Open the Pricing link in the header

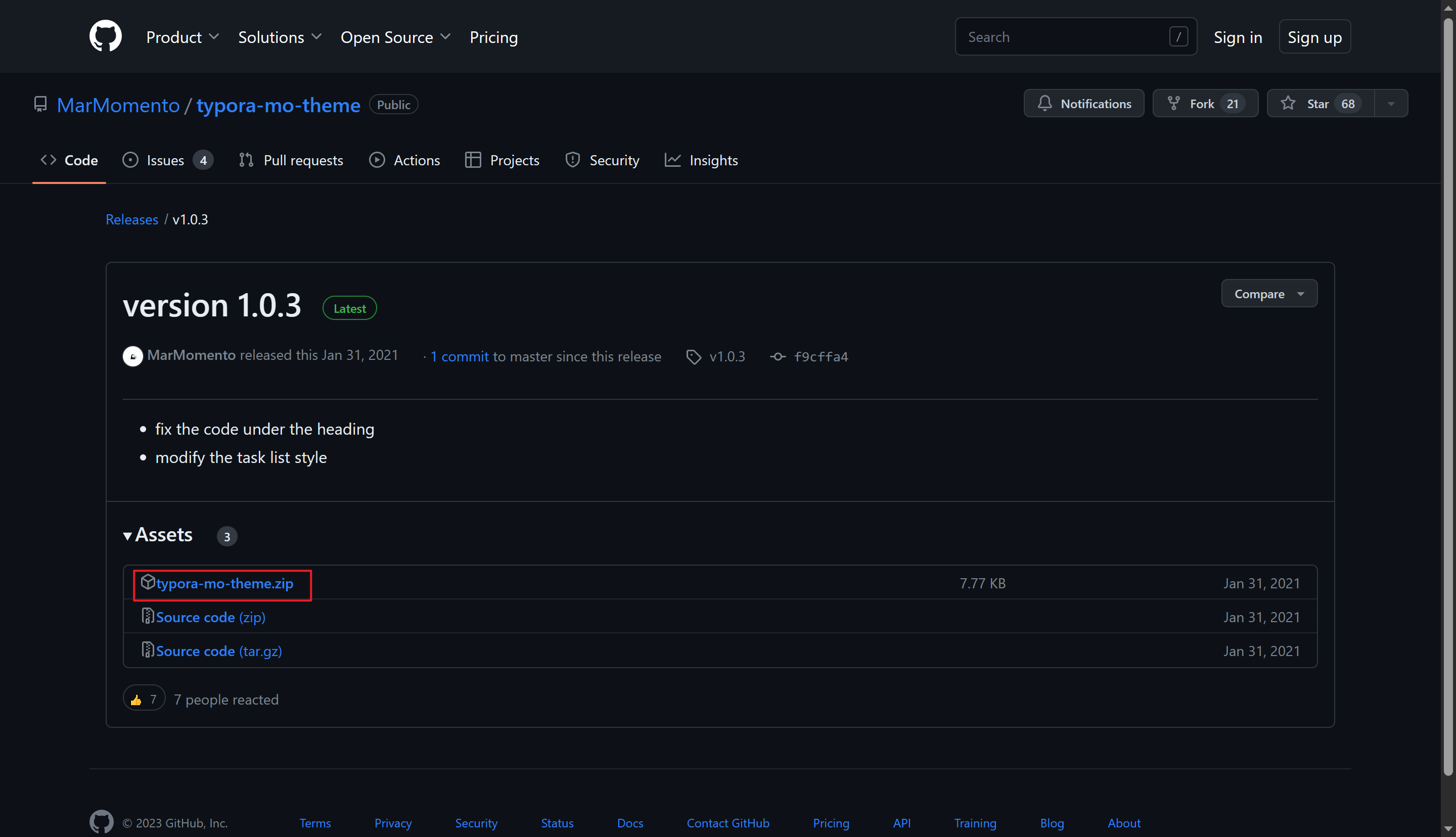[494, 37]
